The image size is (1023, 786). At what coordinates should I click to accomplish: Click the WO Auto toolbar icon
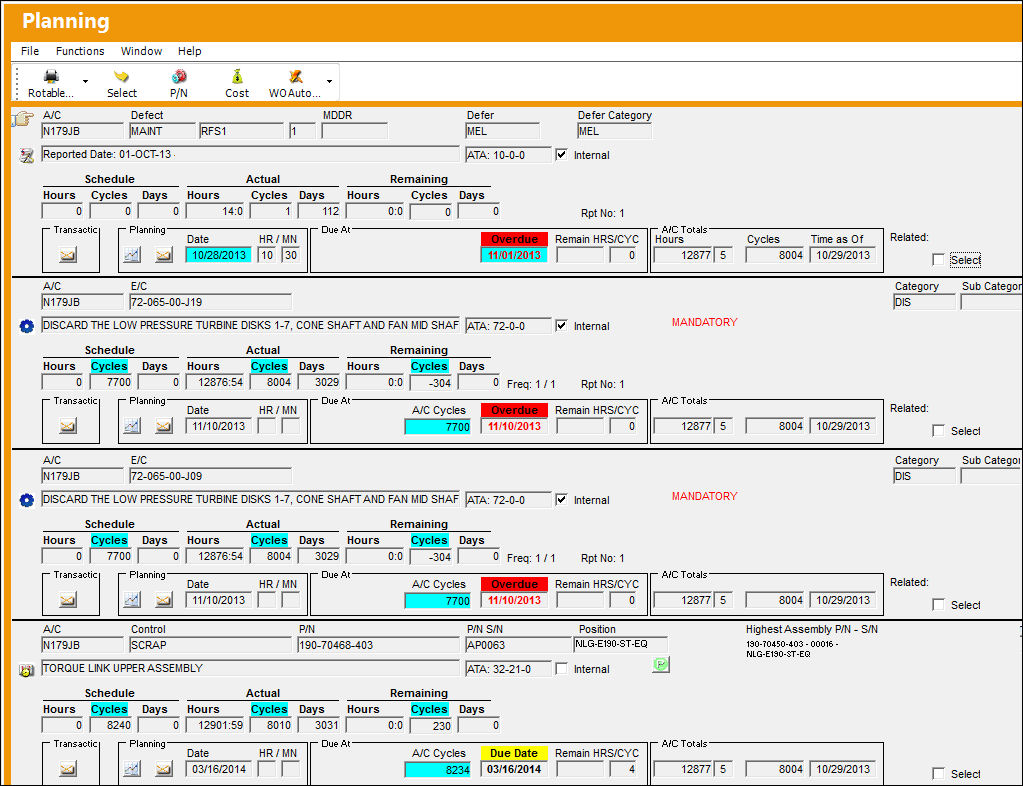(x=296, y=76)
